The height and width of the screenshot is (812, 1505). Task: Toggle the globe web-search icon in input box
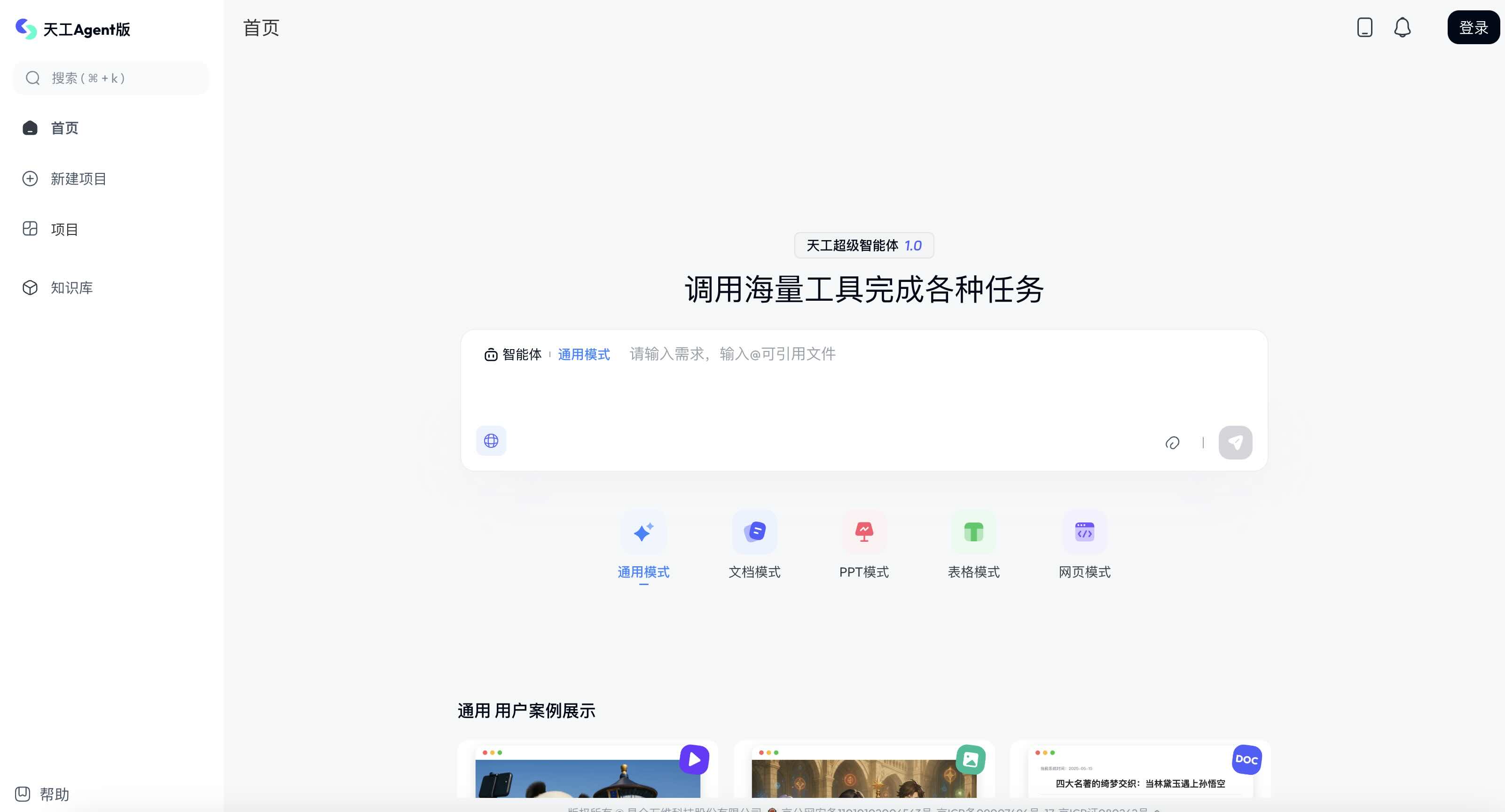click(x=491, y=441)
